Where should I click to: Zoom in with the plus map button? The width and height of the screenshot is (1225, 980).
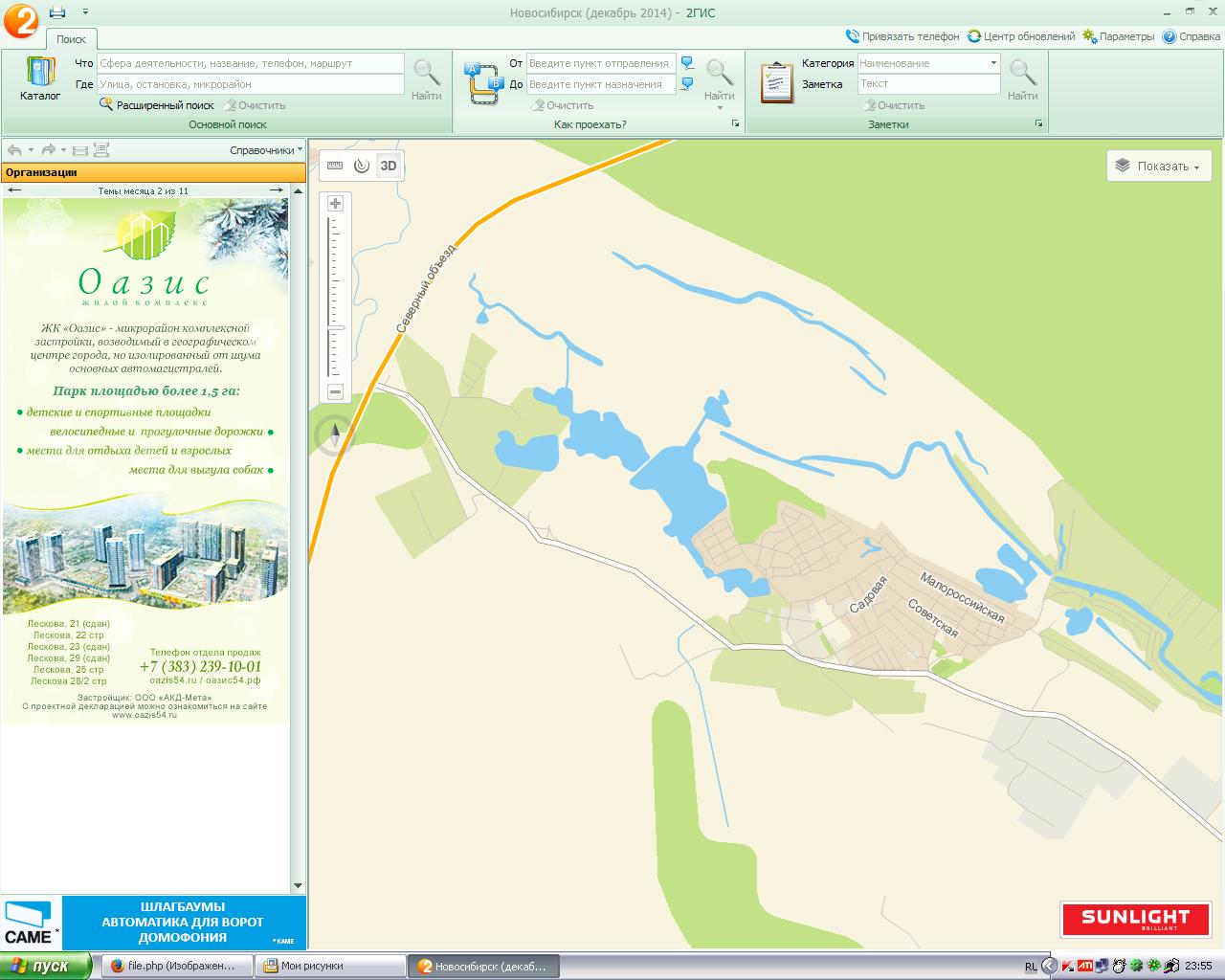335,203
